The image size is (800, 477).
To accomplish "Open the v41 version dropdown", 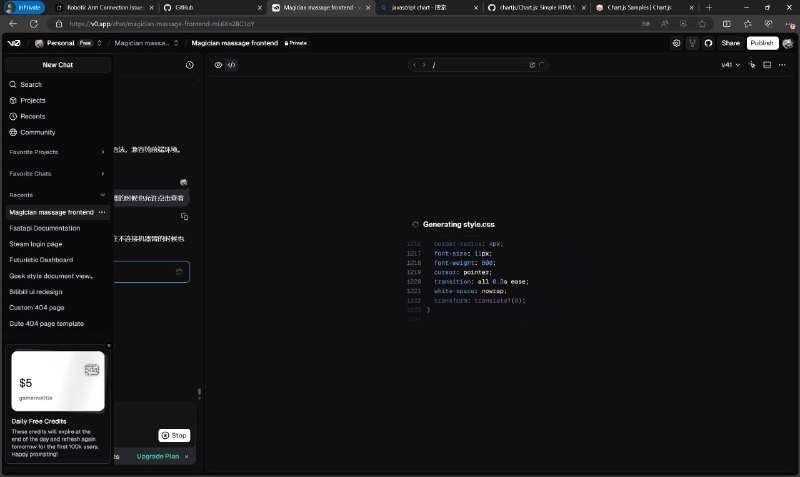I will 728,65.
